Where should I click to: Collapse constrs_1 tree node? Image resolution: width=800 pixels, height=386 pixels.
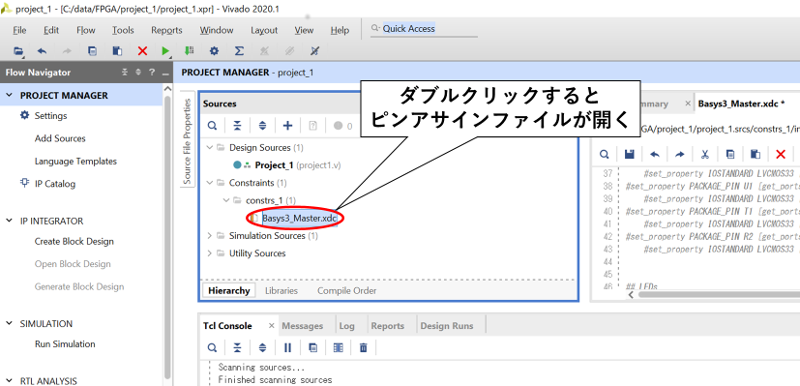(227, 200)
